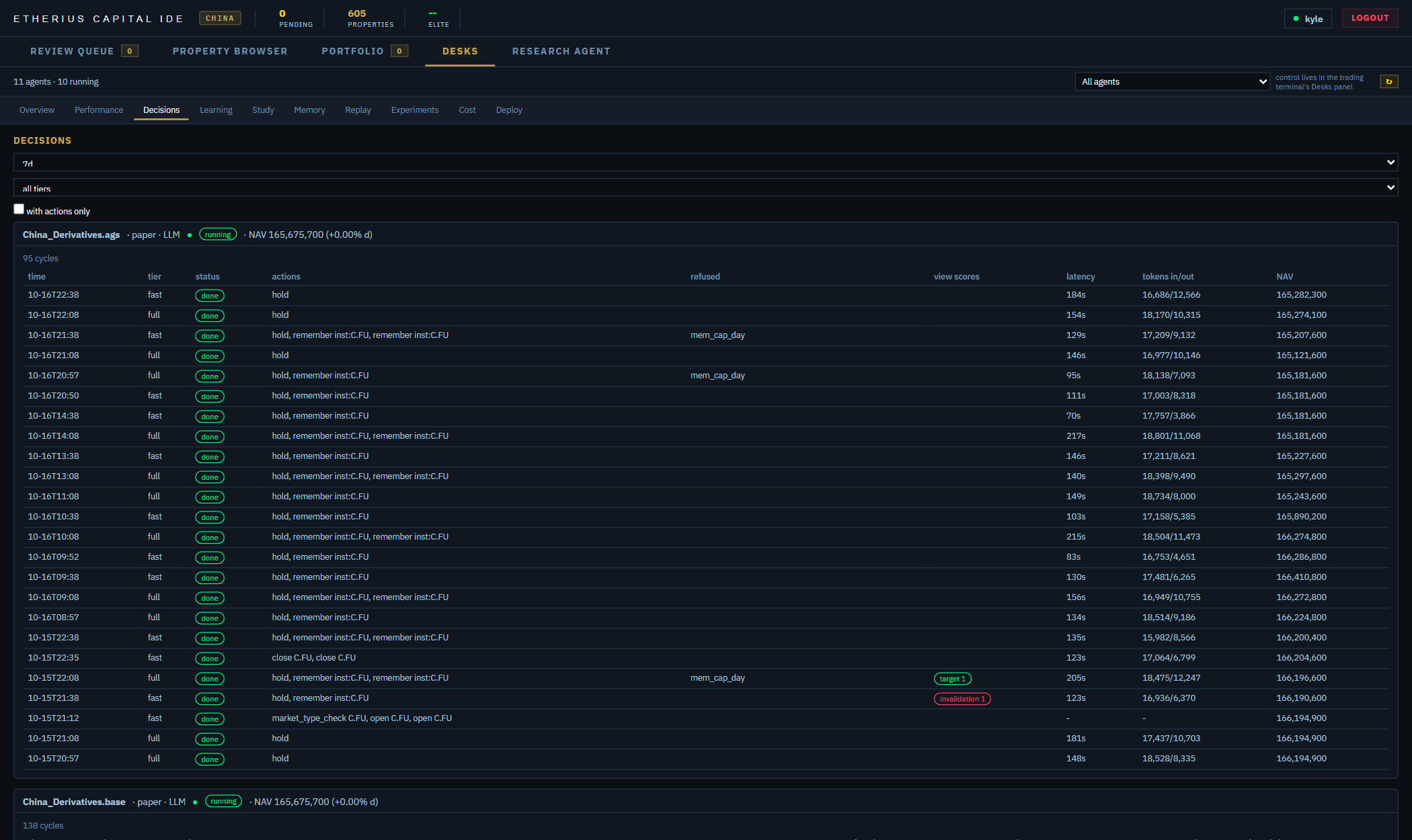Screen dimensions: 1412x840
Task: Click the Elite counter
Action: tap(438, 18)
